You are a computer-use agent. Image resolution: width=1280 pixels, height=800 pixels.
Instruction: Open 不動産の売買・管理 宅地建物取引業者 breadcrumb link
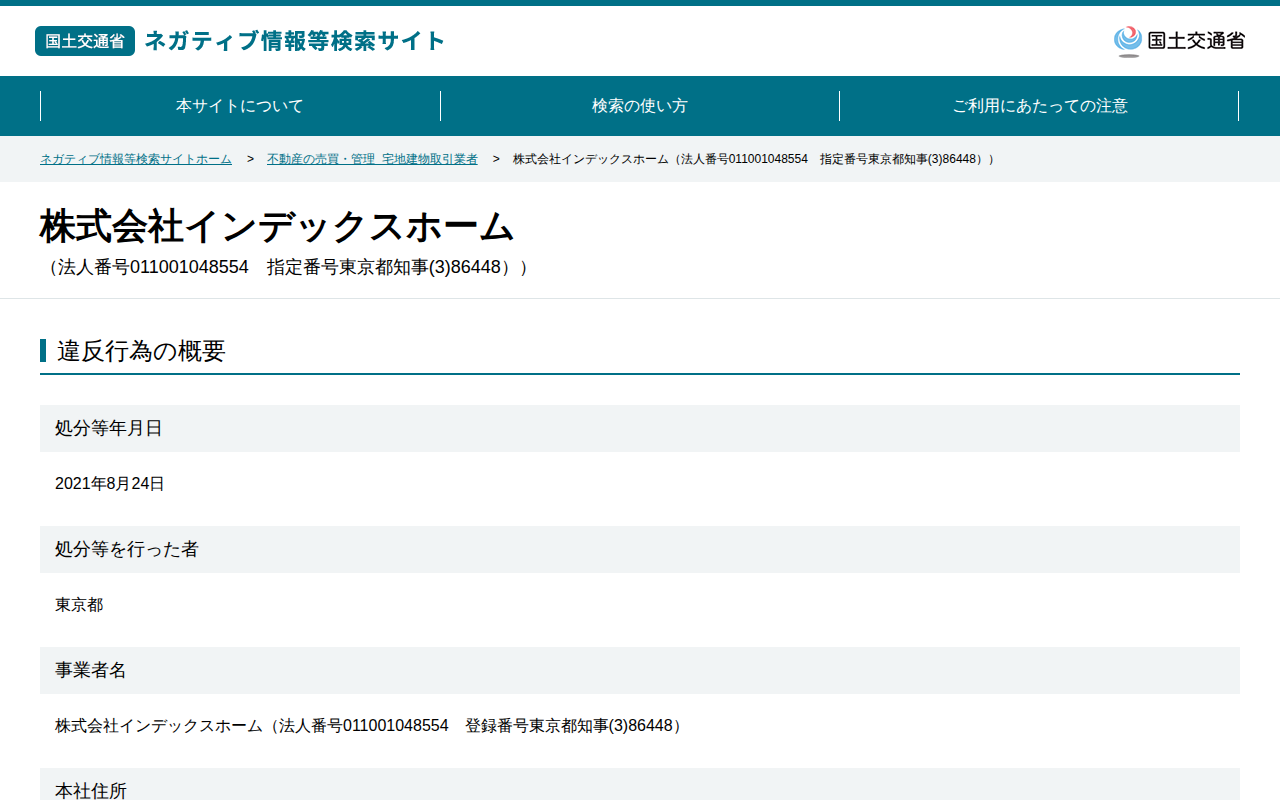click(x=372, y=159)
